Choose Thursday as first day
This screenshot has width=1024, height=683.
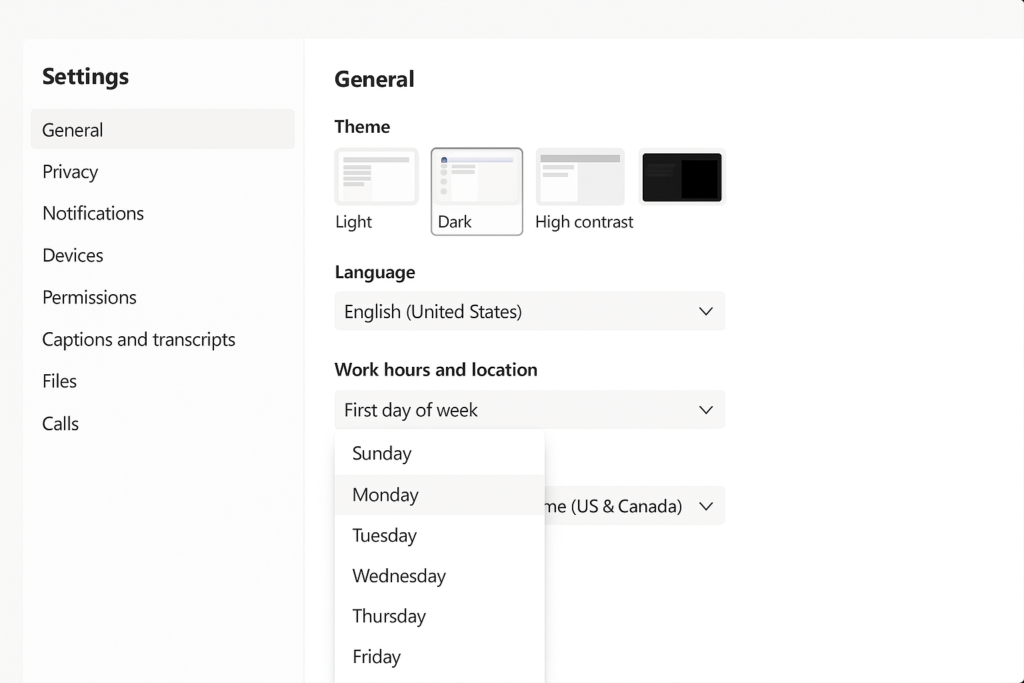[x=440, y=616]
